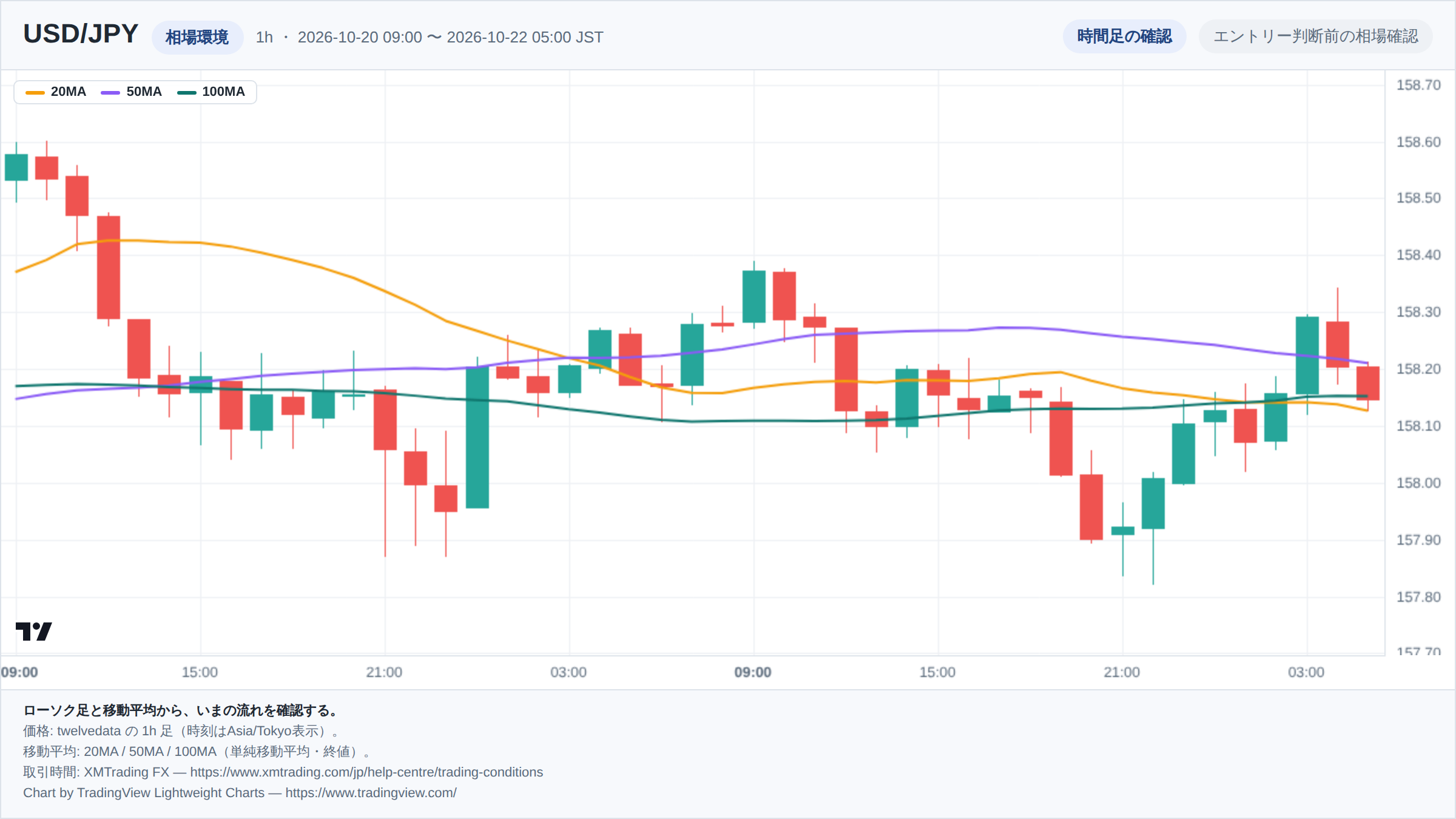Click the first 15:00 time axis label
Viewport: 1456px width, 819px height.
pos(200,672)
